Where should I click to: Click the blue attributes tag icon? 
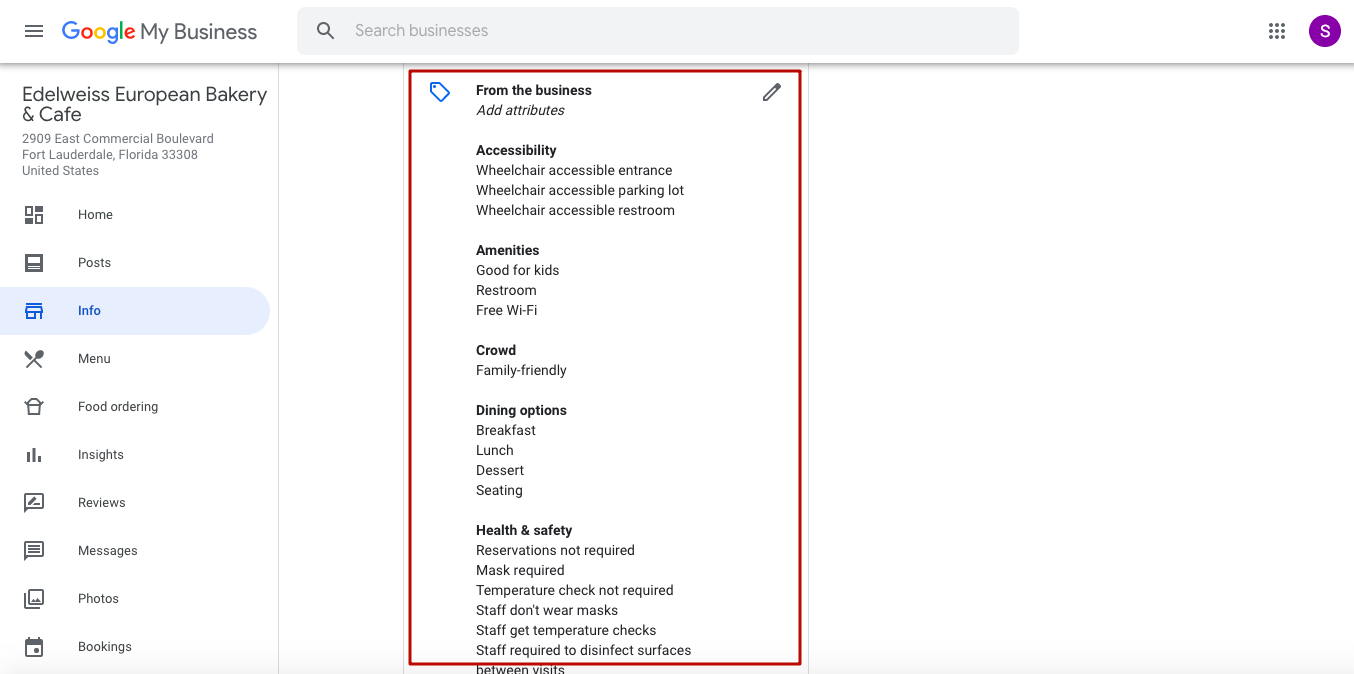tap(440, 92)
